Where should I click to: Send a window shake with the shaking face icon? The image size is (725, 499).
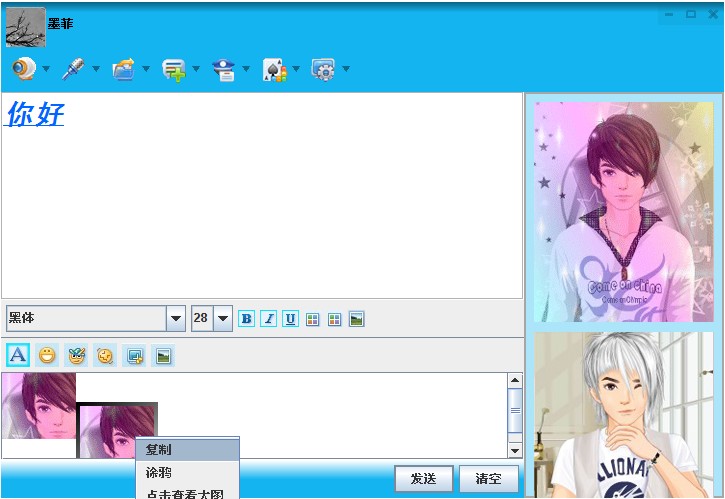point(105,355)
